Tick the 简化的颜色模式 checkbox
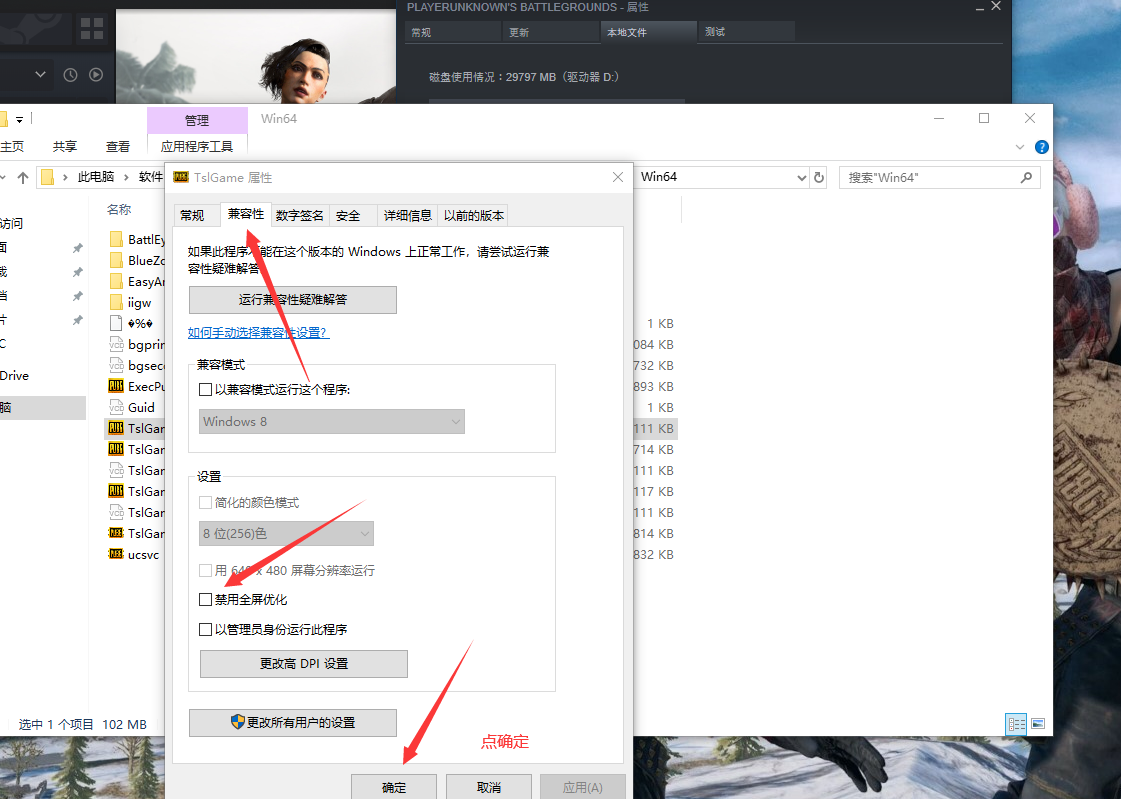 pyautogui.click(x=205, y=502)
